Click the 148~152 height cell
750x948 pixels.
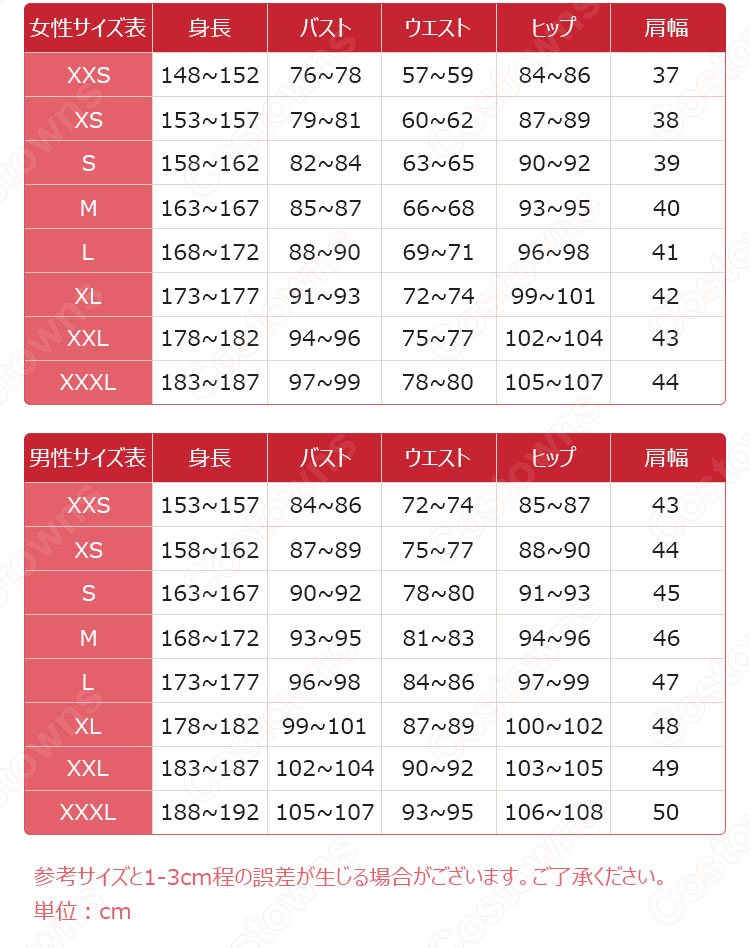[209, 75]
